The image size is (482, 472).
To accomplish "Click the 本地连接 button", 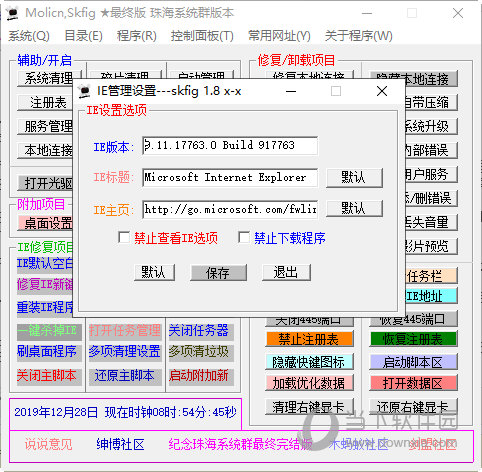I will click(x=45, y=150).
